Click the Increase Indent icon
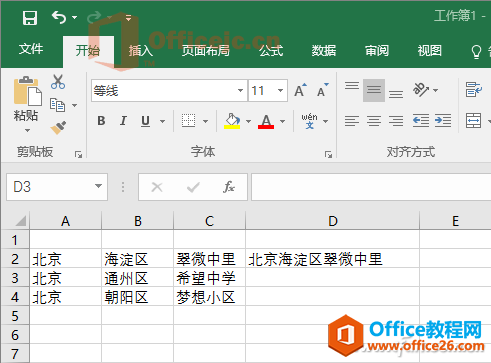 tap(443, 120)
